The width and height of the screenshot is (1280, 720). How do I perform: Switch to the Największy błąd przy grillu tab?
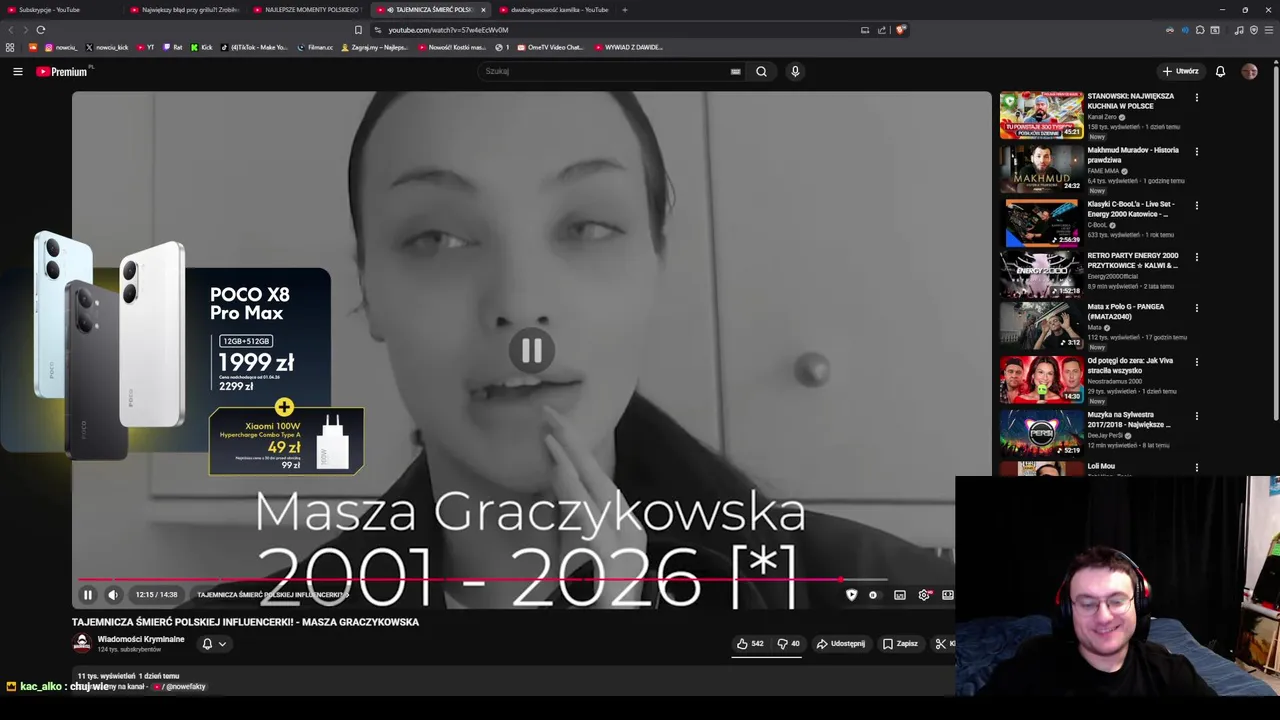pos(186,10)
